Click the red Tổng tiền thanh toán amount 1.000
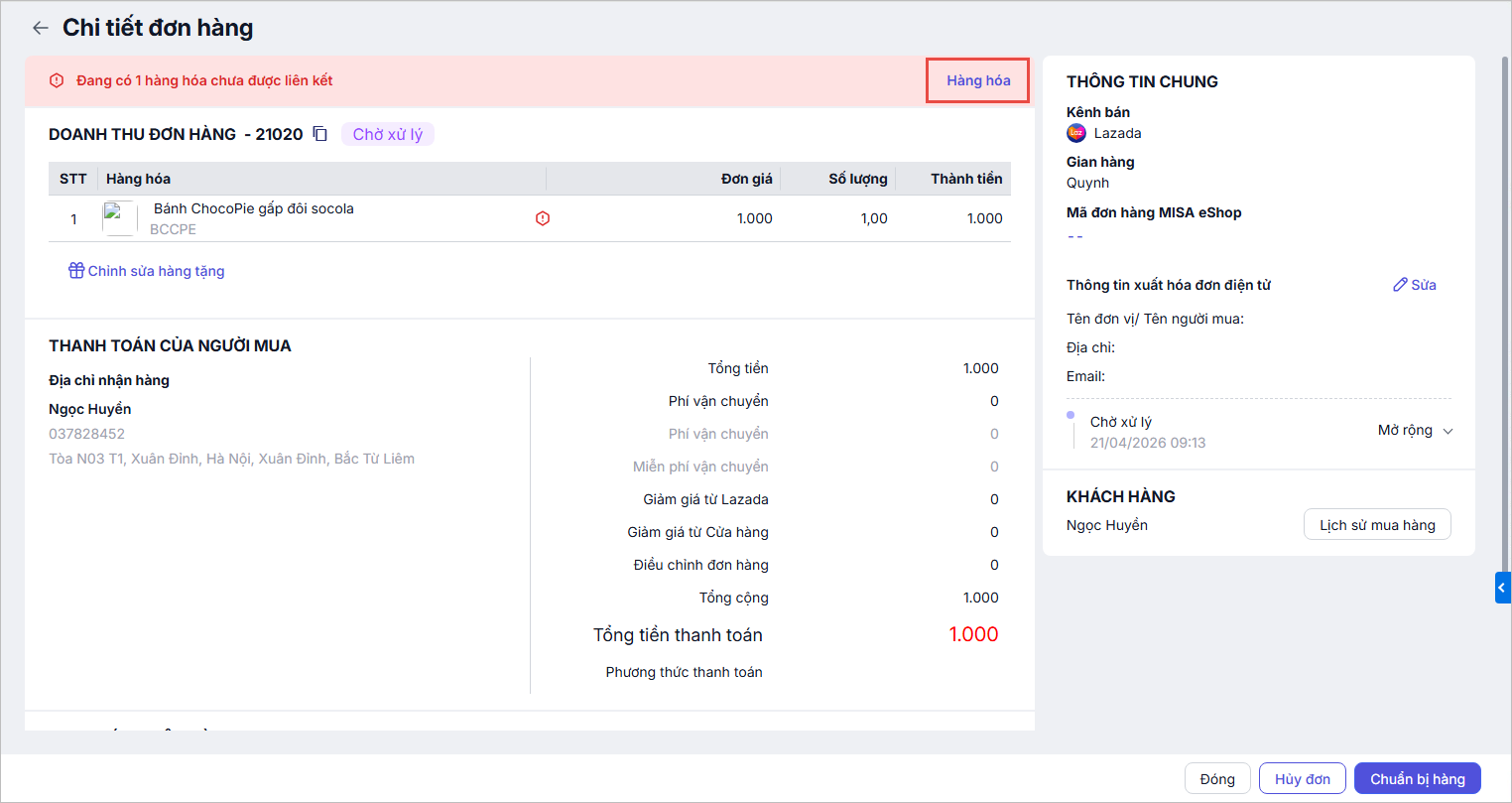The height and width of the screenshot is (803, 1512). coord(973,634)
